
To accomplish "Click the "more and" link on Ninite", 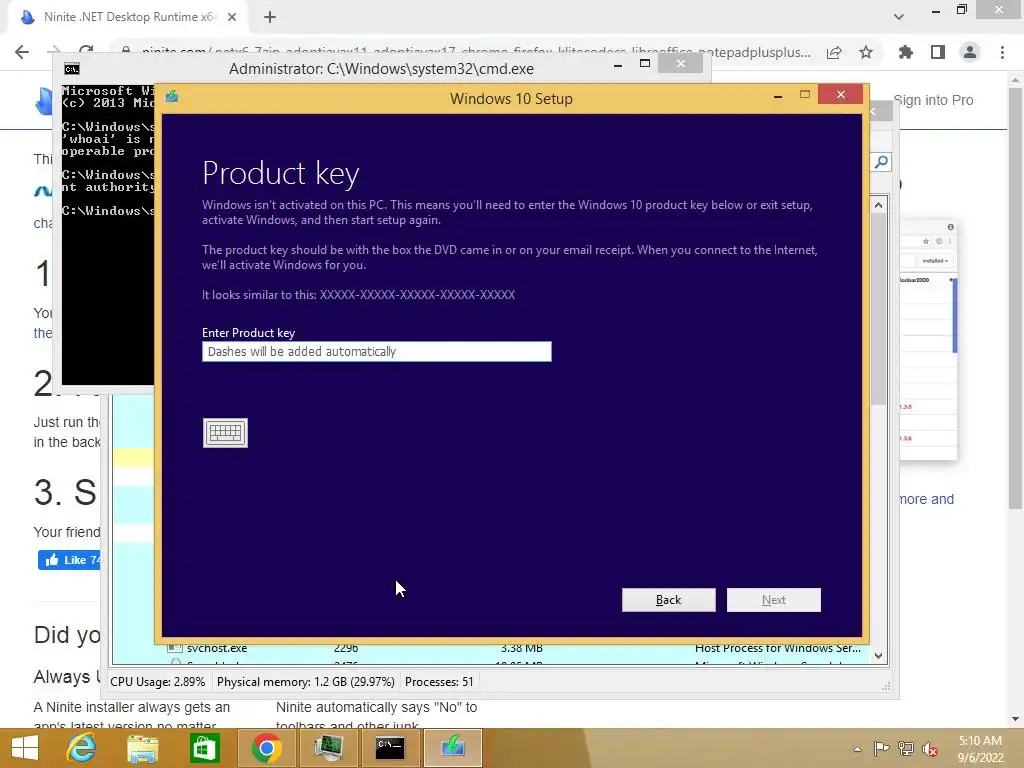I will point(926,499).
